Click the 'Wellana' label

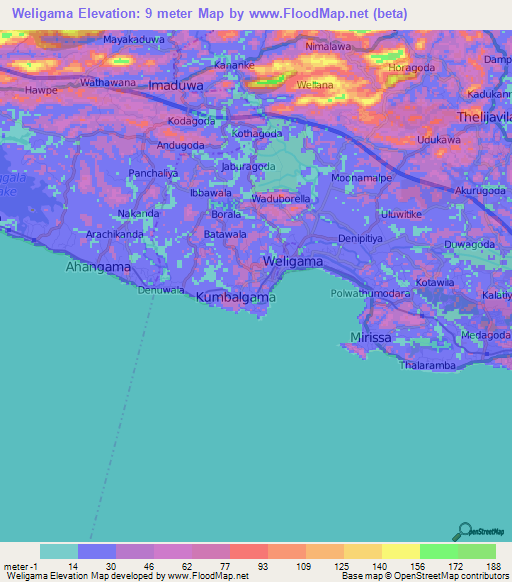[315, 85]
